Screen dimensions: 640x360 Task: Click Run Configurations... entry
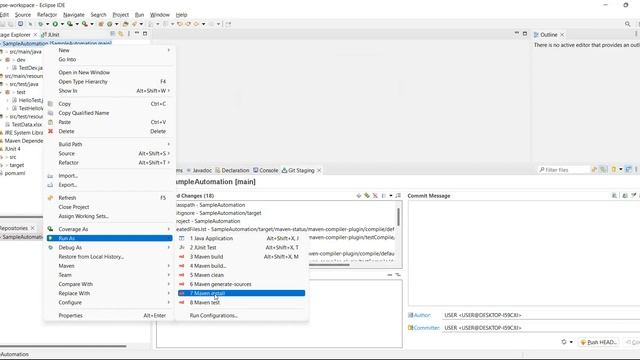213,316
